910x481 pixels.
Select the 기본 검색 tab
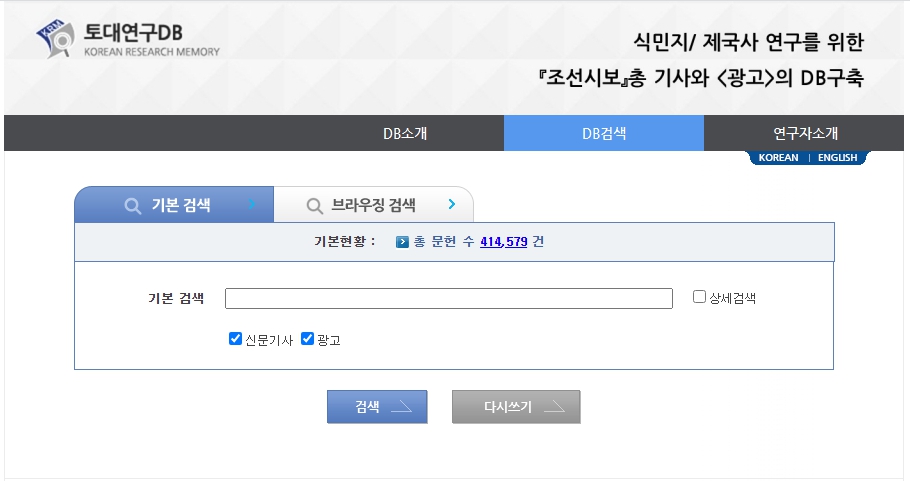point(180,206)
